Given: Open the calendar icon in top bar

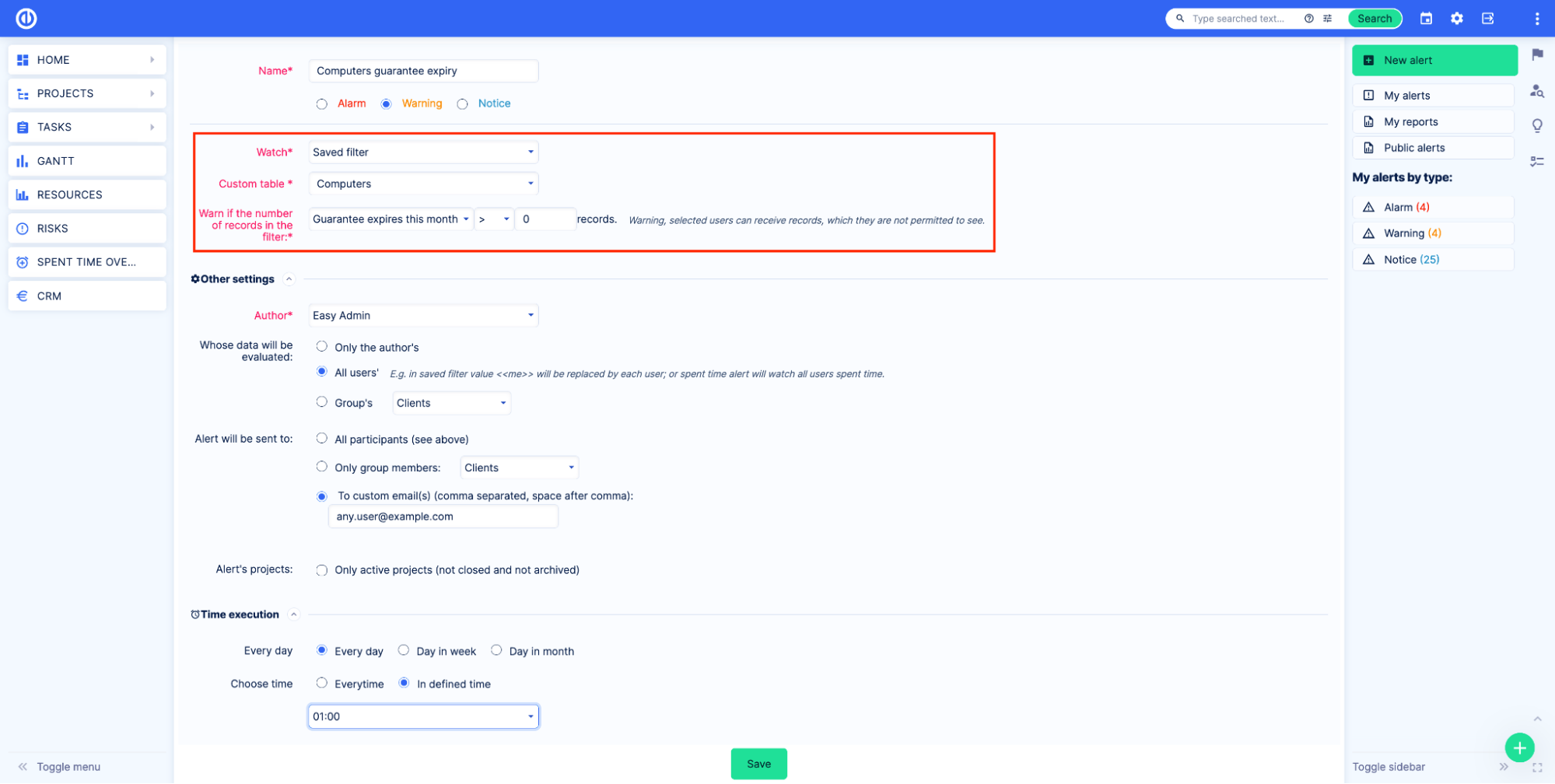Looking at the screenshot, I should pyautogui.click(x=1426, y=18).
